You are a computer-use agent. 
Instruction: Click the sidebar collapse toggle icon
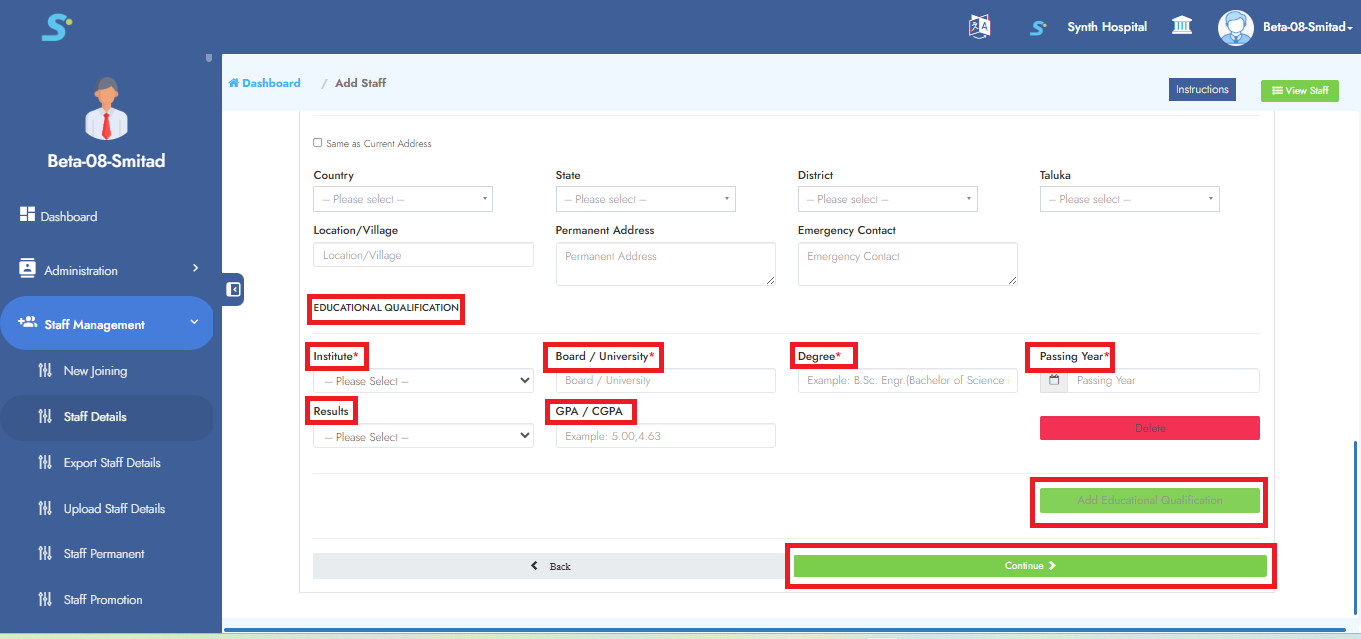pos(233,289)
